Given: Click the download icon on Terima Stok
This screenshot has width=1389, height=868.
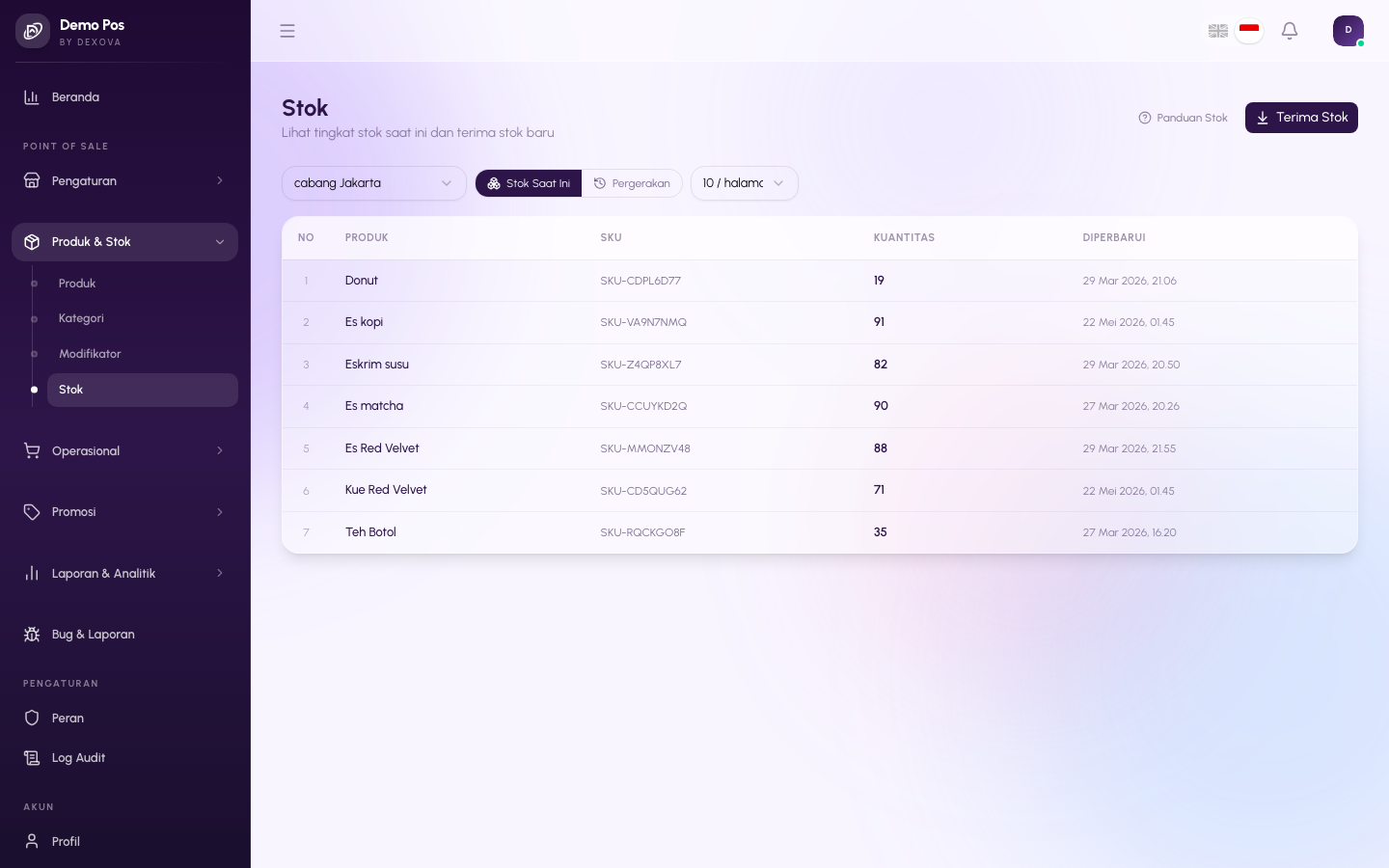Looking at the screenshot, I should 1263,118.
